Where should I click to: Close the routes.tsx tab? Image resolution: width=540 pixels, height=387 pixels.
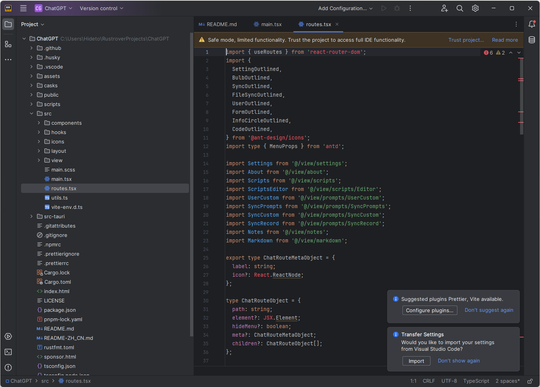tap(337, 24)
